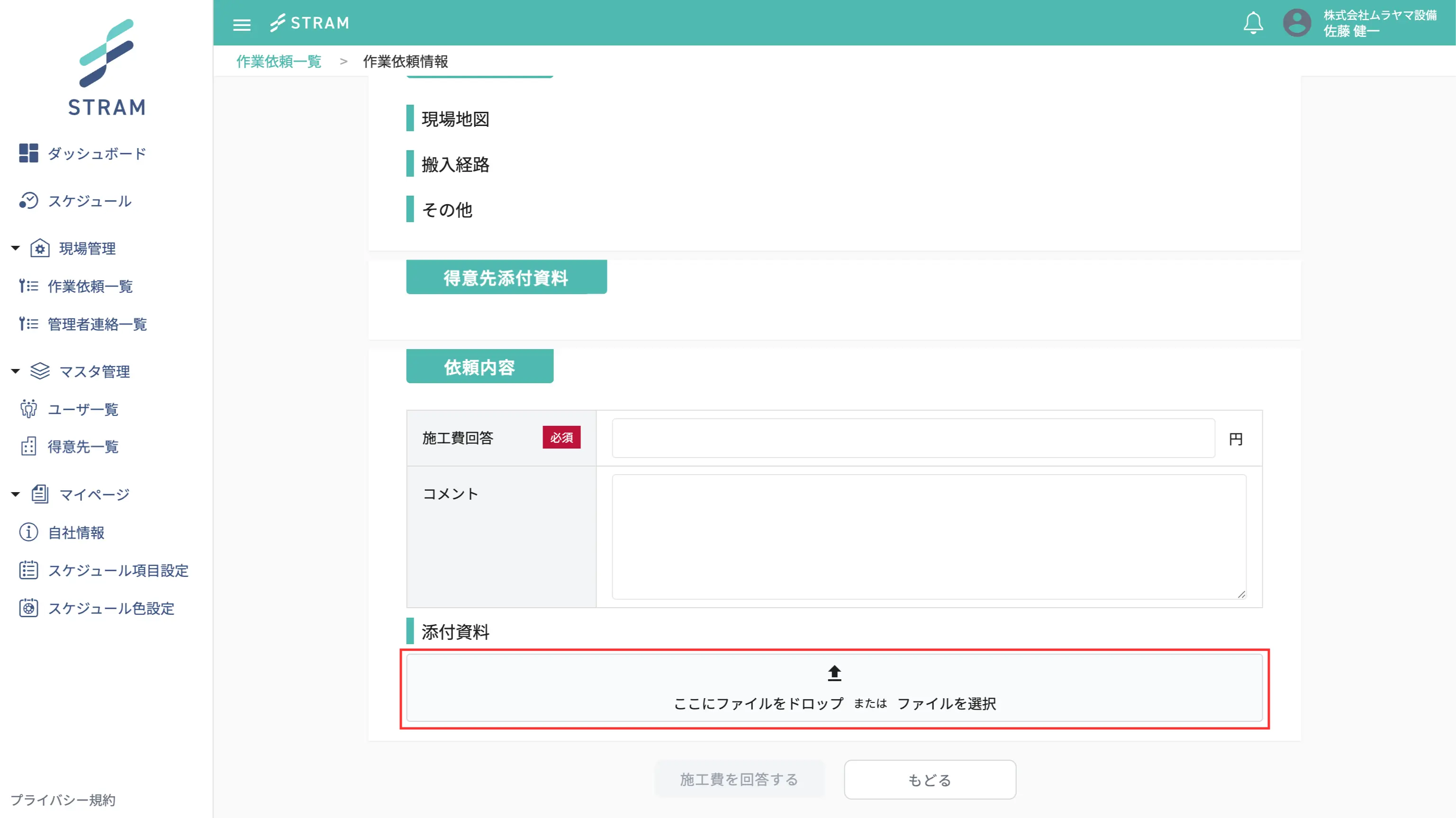Open 管理者連絡一覧 menu item
Screen dimensions: 1456x818
(x=97, y=324)
